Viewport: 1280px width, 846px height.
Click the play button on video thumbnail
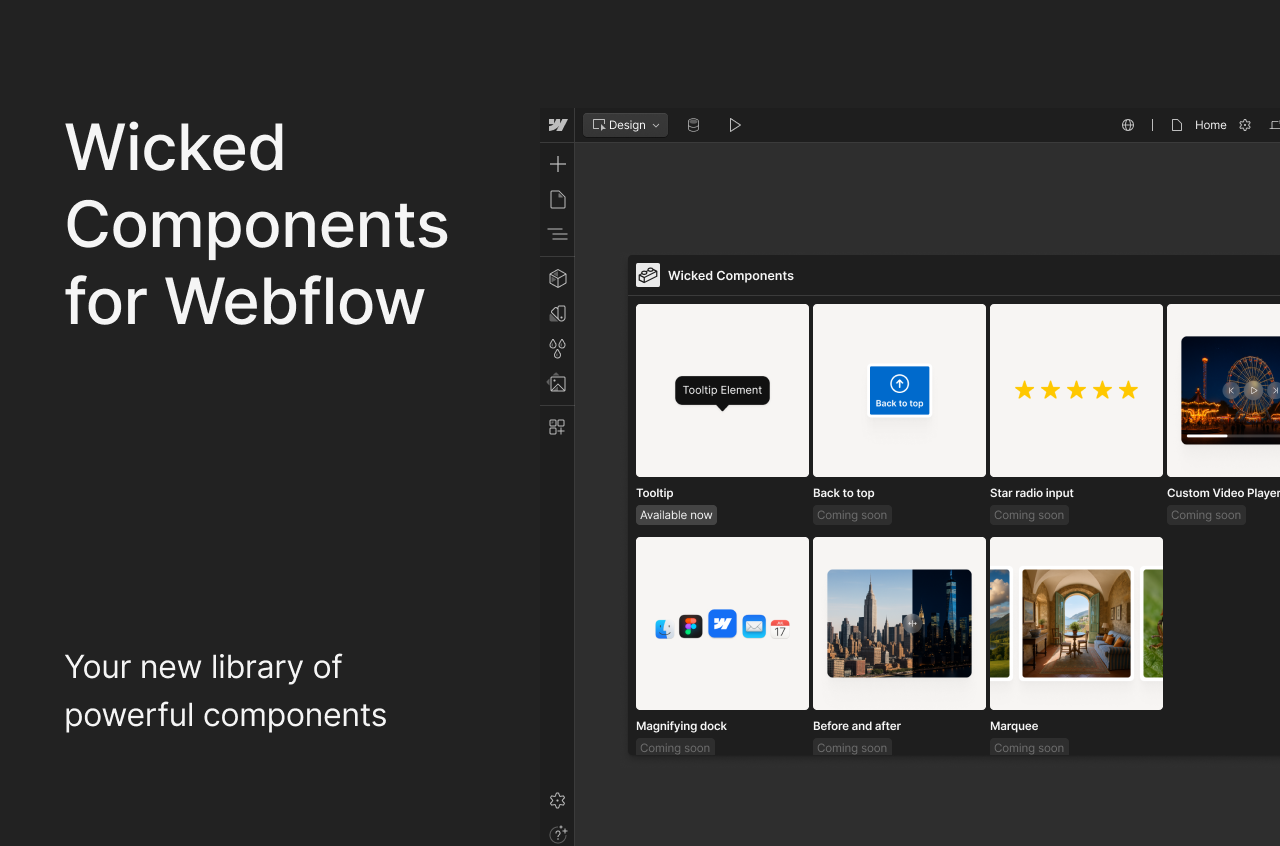tap(1253, 390)
